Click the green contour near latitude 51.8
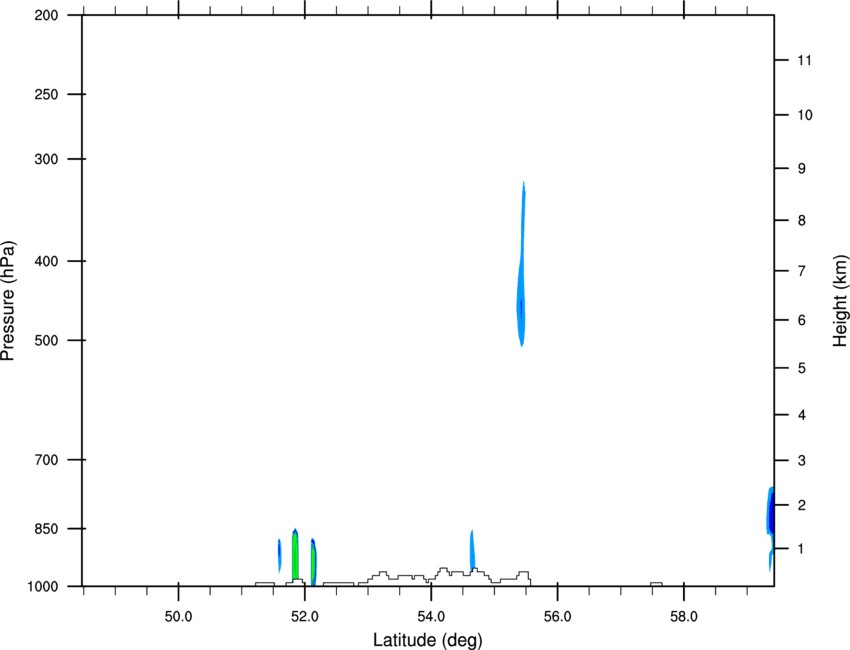Screen dimensions: 850x650 click(x=295, y=555)
